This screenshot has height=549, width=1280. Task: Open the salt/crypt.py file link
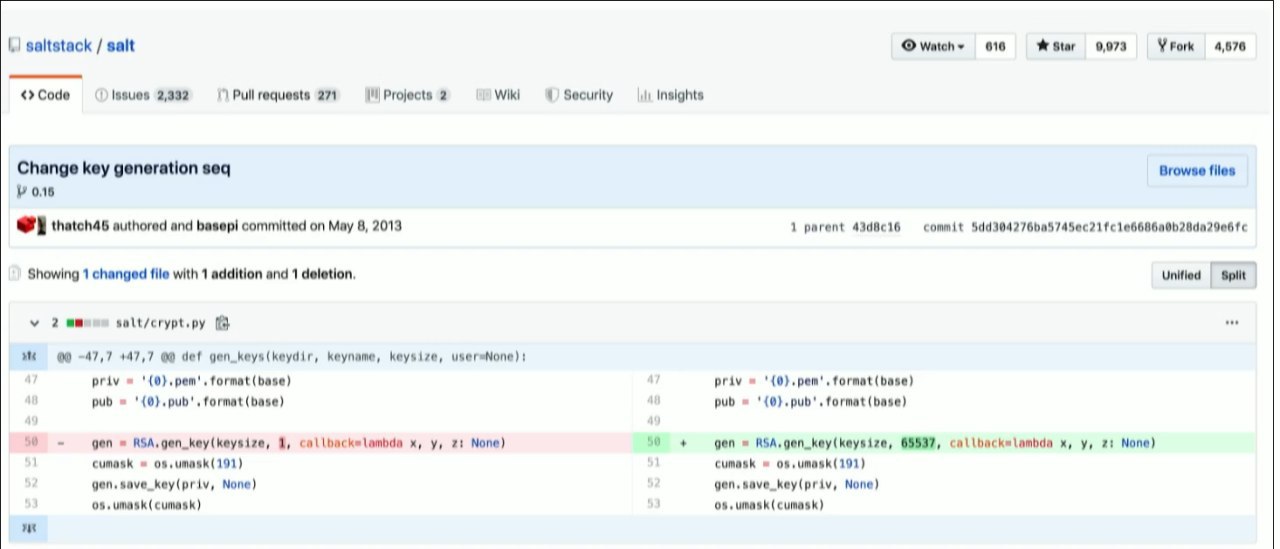pyautogui.click(x=162, y=323)
